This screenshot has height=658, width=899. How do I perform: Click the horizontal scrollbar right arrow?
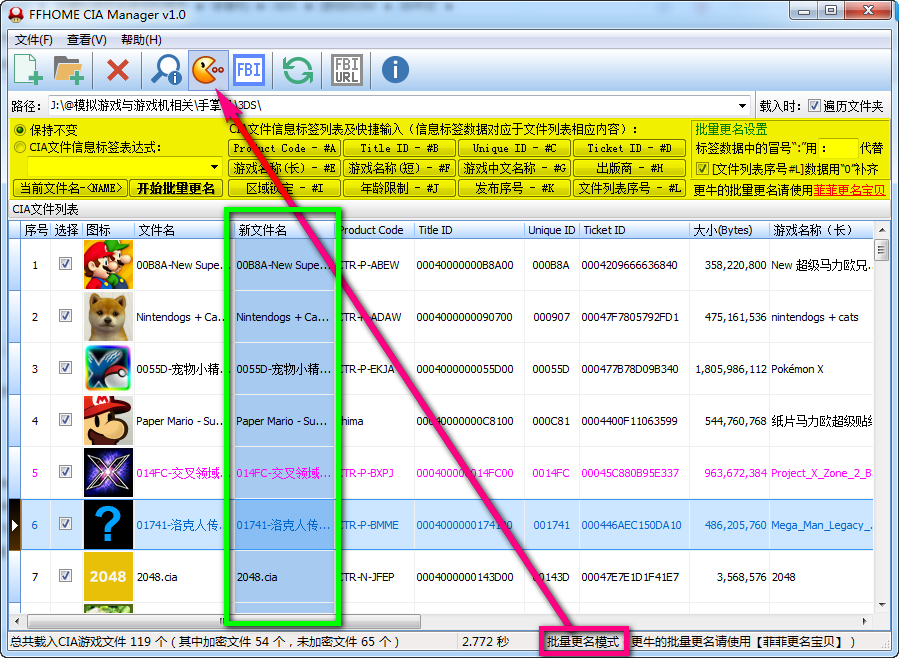coord(865,621)
